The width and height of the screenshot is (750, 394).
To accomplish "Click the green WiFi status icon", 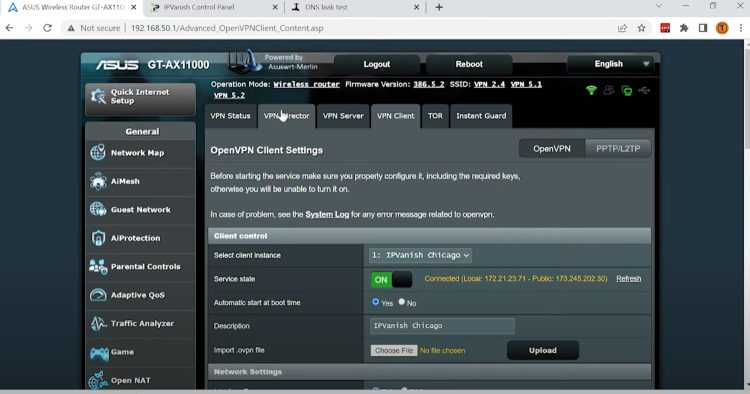I will [x=591, y=90].
